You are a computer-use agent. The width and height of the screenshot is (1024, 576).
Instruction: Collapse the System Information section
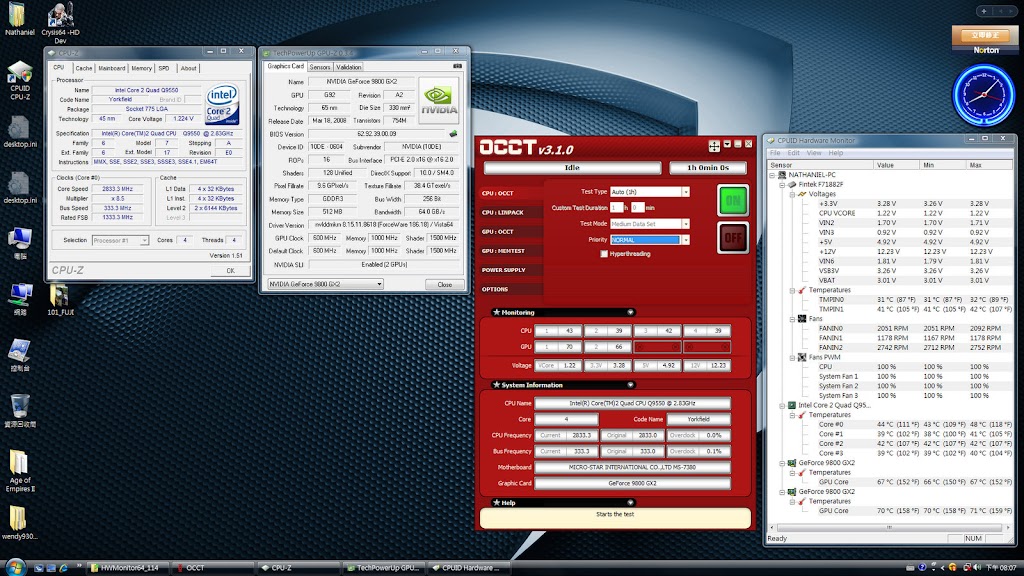click(x=630, y=385)
